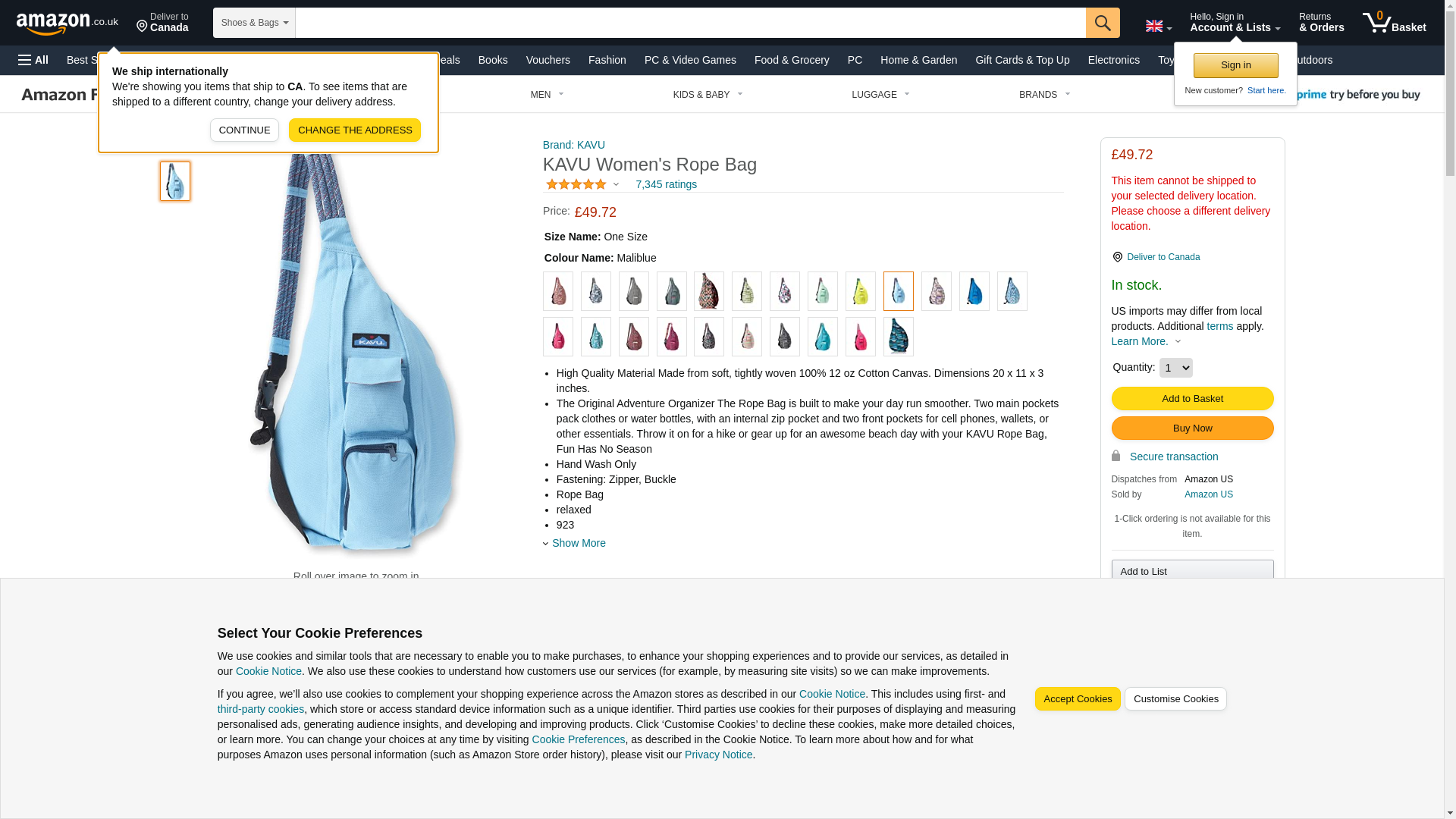Open the LUGGAGE menu
This screenshot has width=1456, height=819.
880,95
